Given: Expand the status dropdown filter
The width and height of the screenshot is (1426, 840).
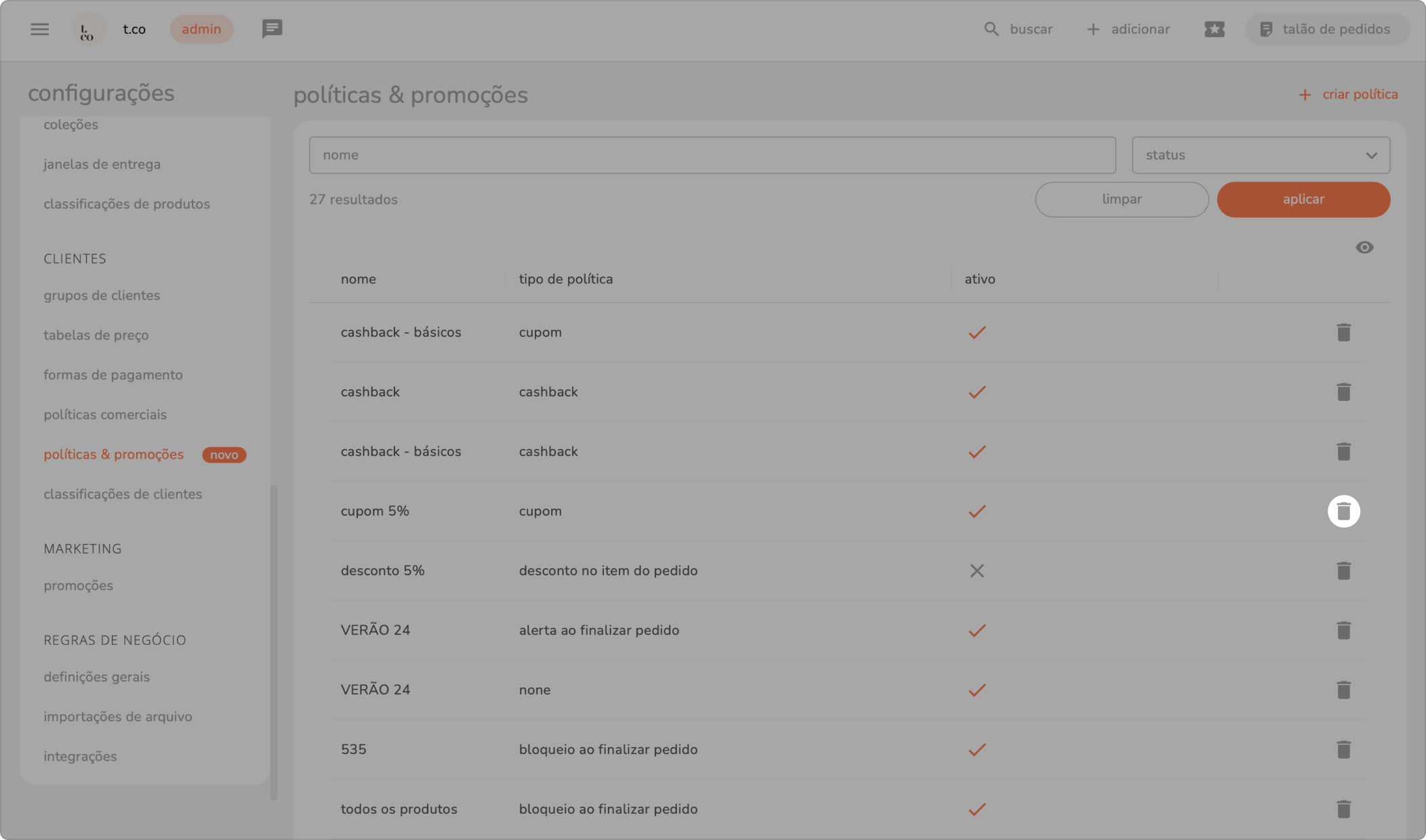Looking at the screenshot, I should pos(1261,155).
